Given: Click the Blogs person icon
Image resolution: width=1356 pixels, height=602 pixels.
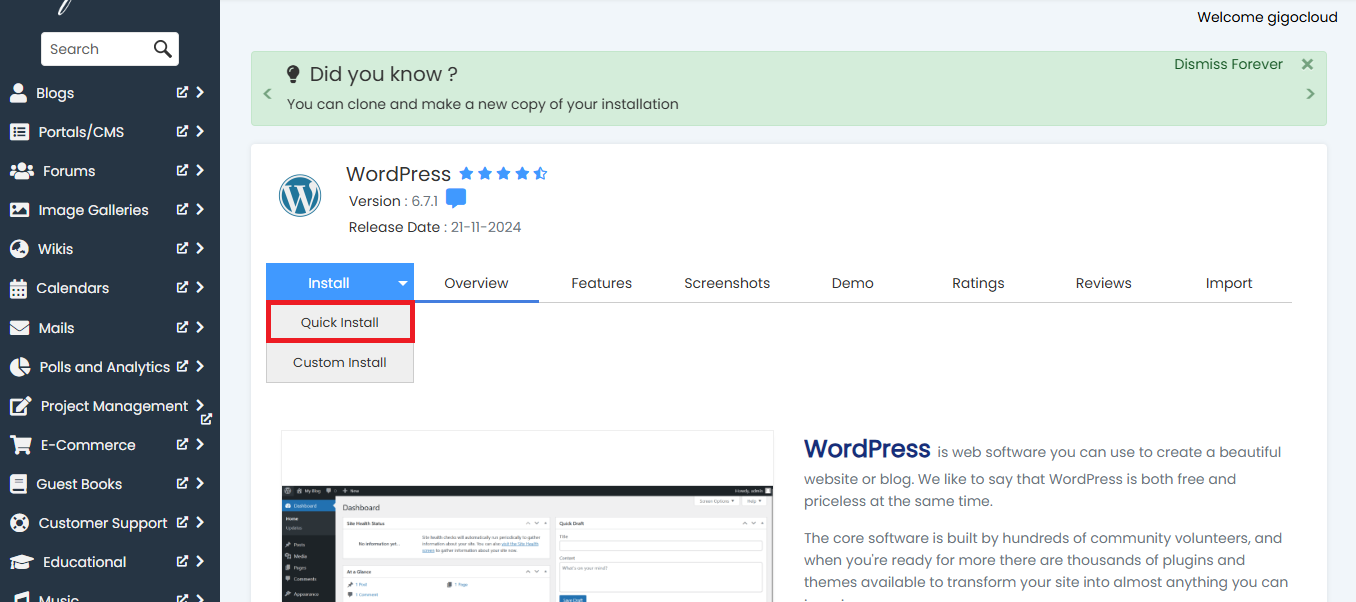Looking at the screenshot, I should tap(18, 93).
